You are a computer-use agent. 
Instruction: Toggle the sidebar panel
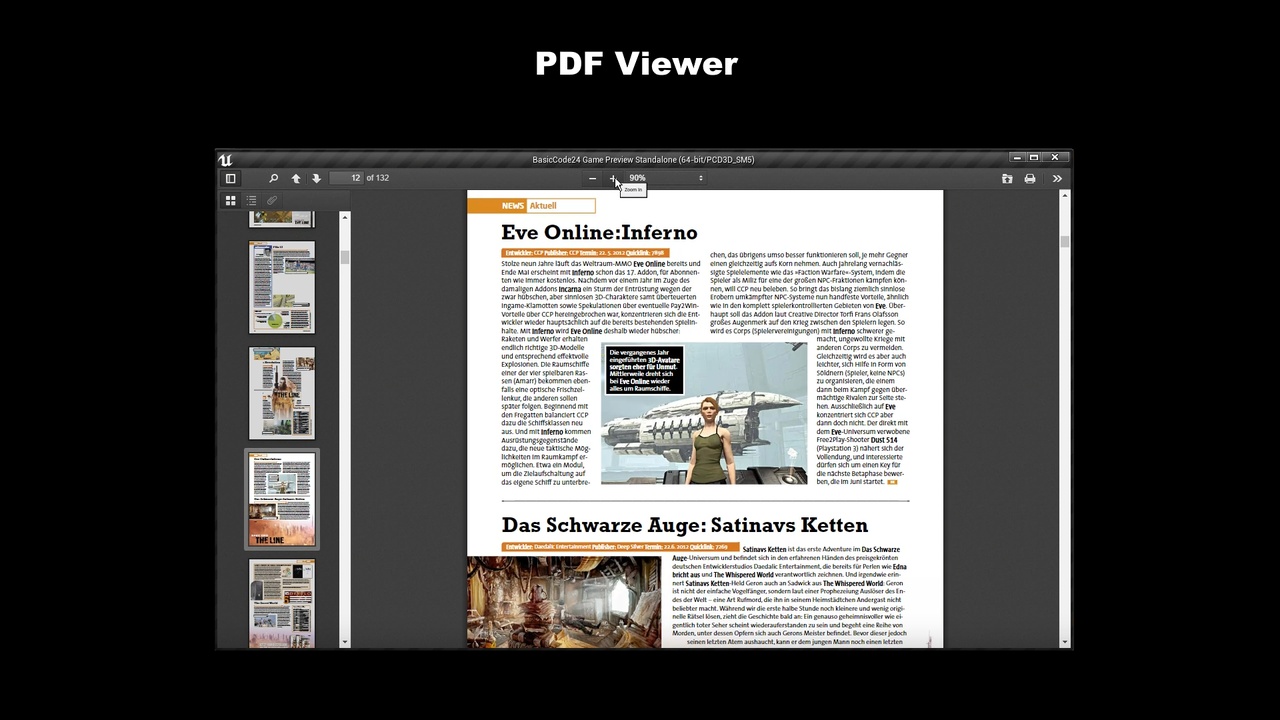(230, 178)
